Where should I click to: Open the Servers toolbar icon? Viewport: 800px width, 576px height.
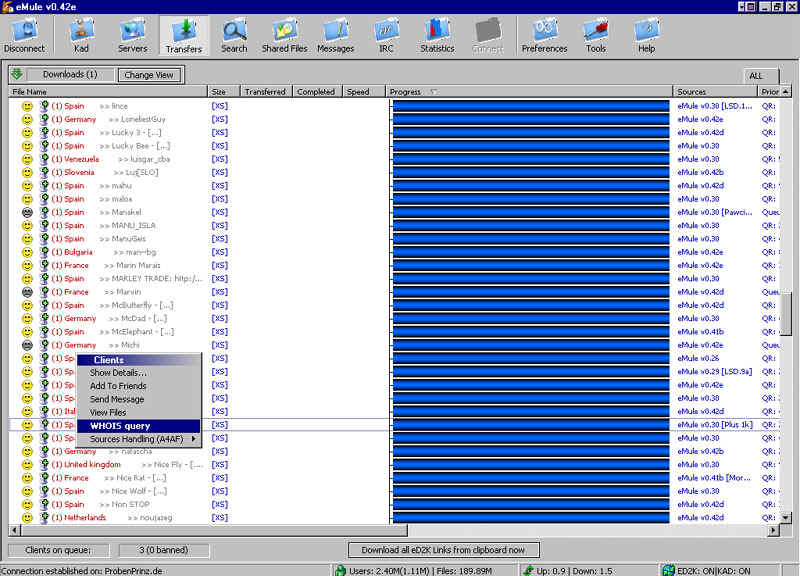(132, 35)
